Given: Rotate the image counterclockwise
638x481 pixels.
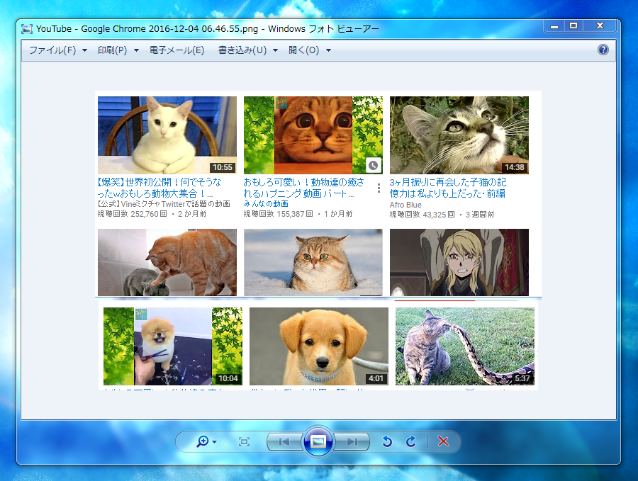Looking at the screenshot, I should click(388, 441).
